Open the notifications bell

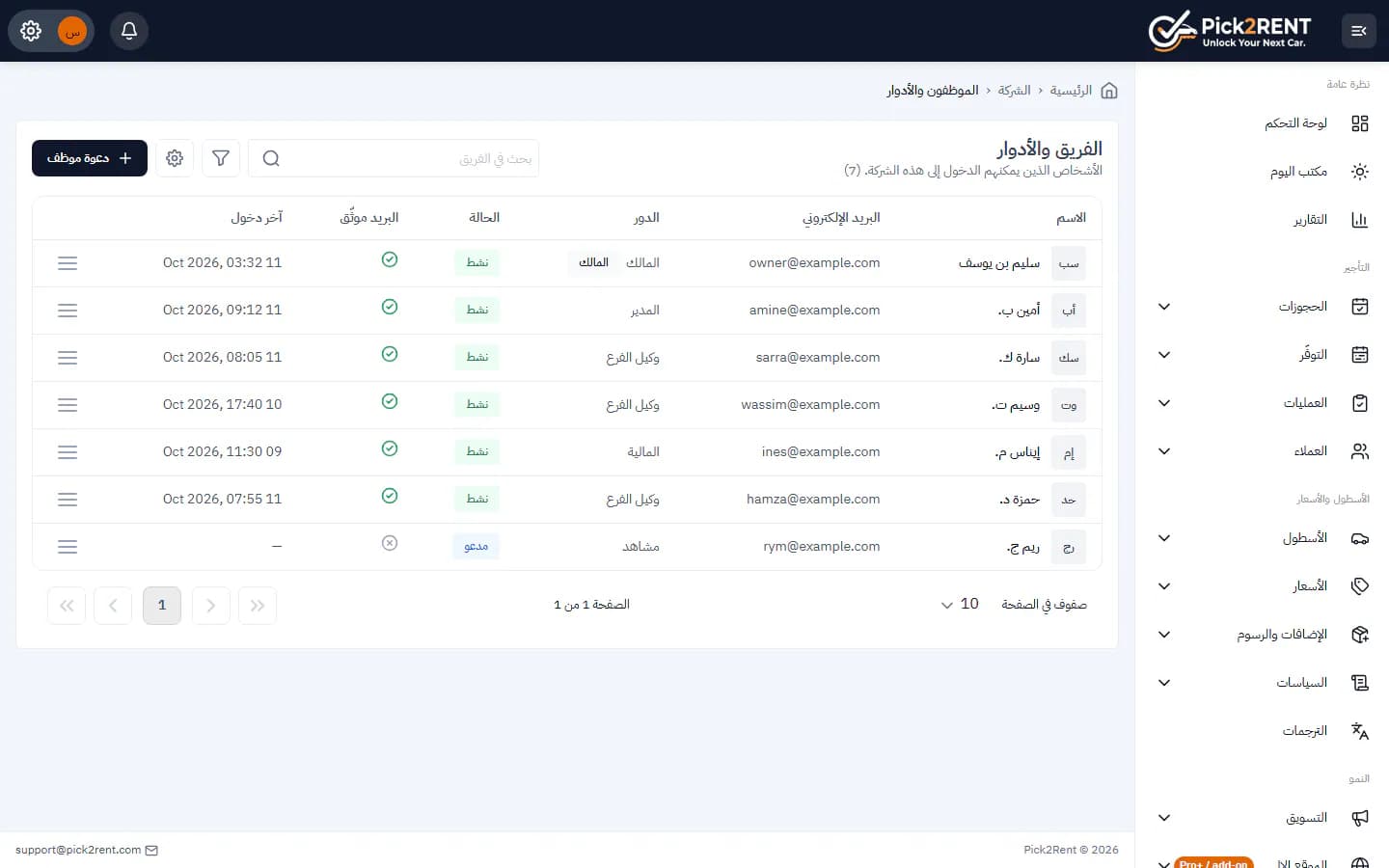coord(129,31)
